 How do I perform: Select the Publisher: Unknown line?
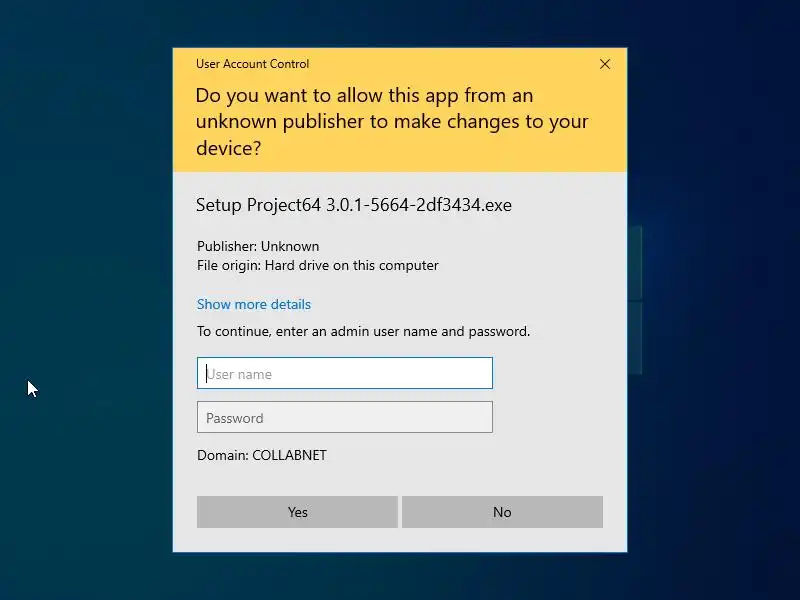(258, 246)
